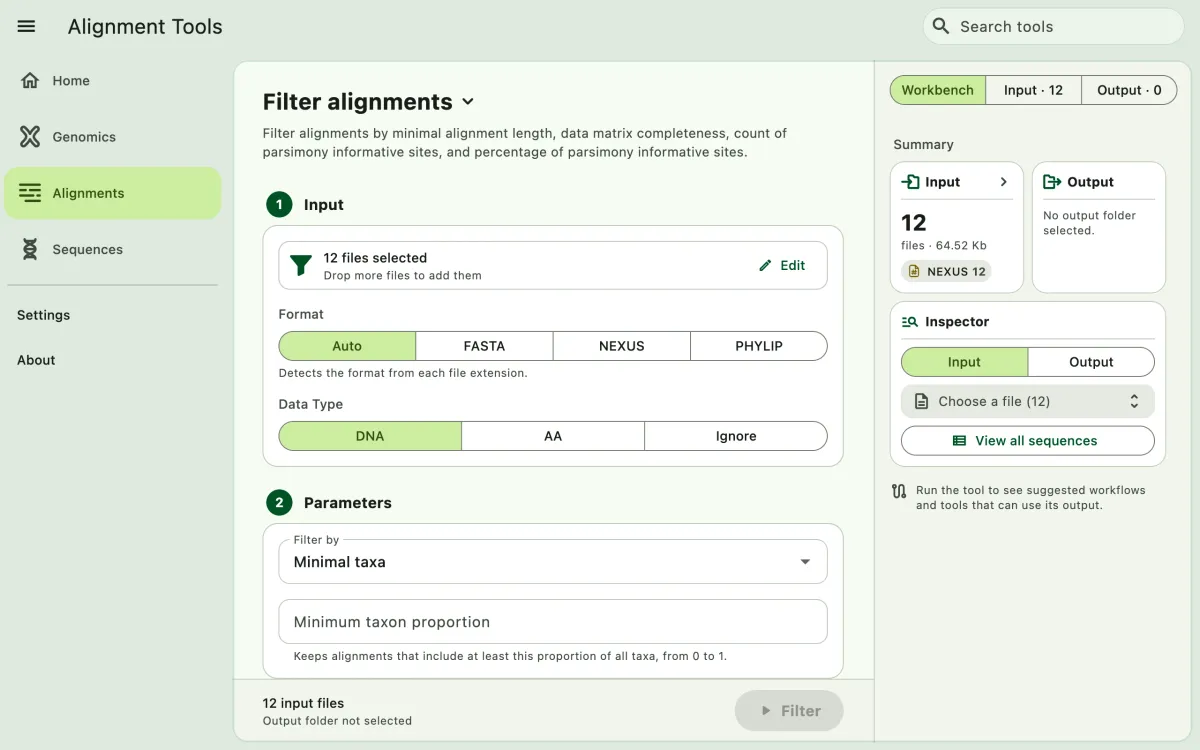Click the Edit files button
The width and height of the screenshot is (1200, 750).
coord(782,265)
